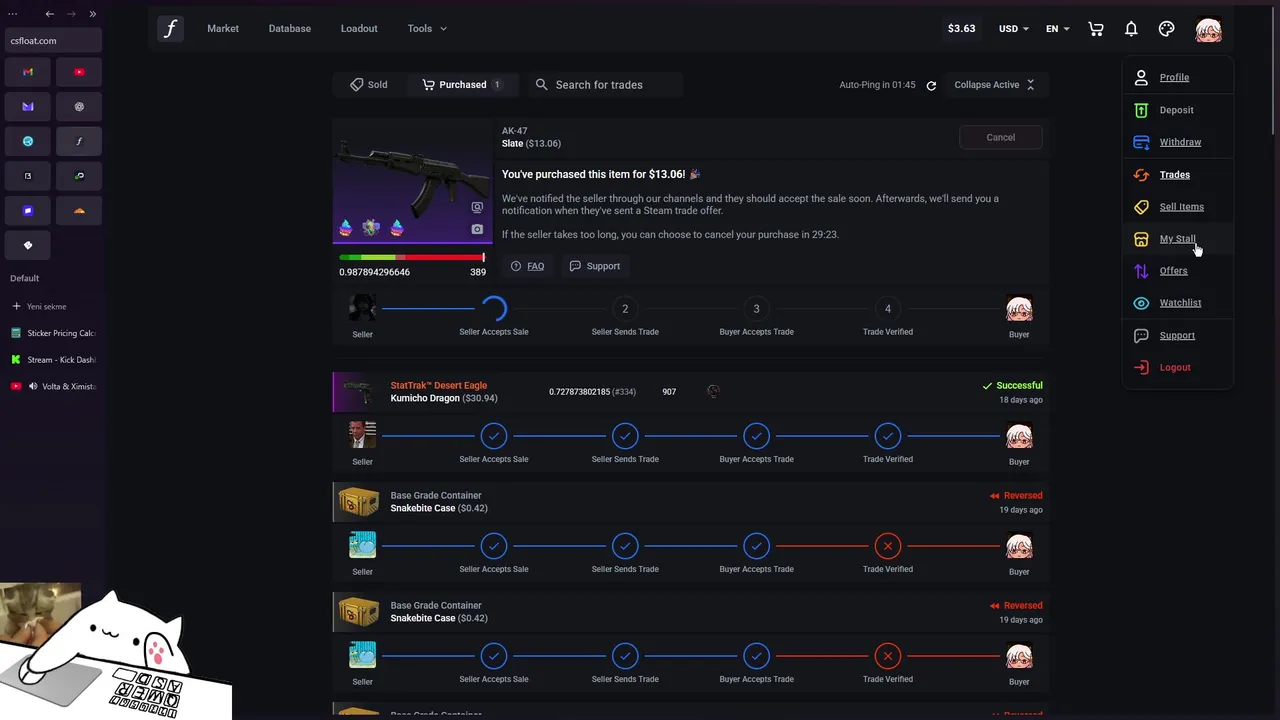Click the Desert Eagle sticker icon
Viewport: 1280px width, 720px height.
tap(713, 391)
